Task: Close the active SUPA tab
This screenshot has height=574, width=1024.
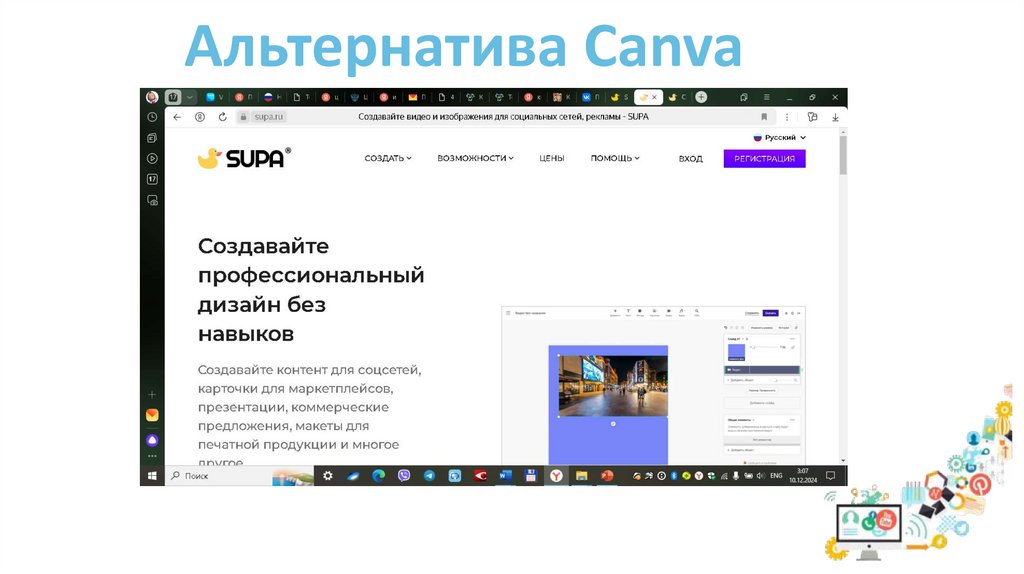Action: [654, 97]
